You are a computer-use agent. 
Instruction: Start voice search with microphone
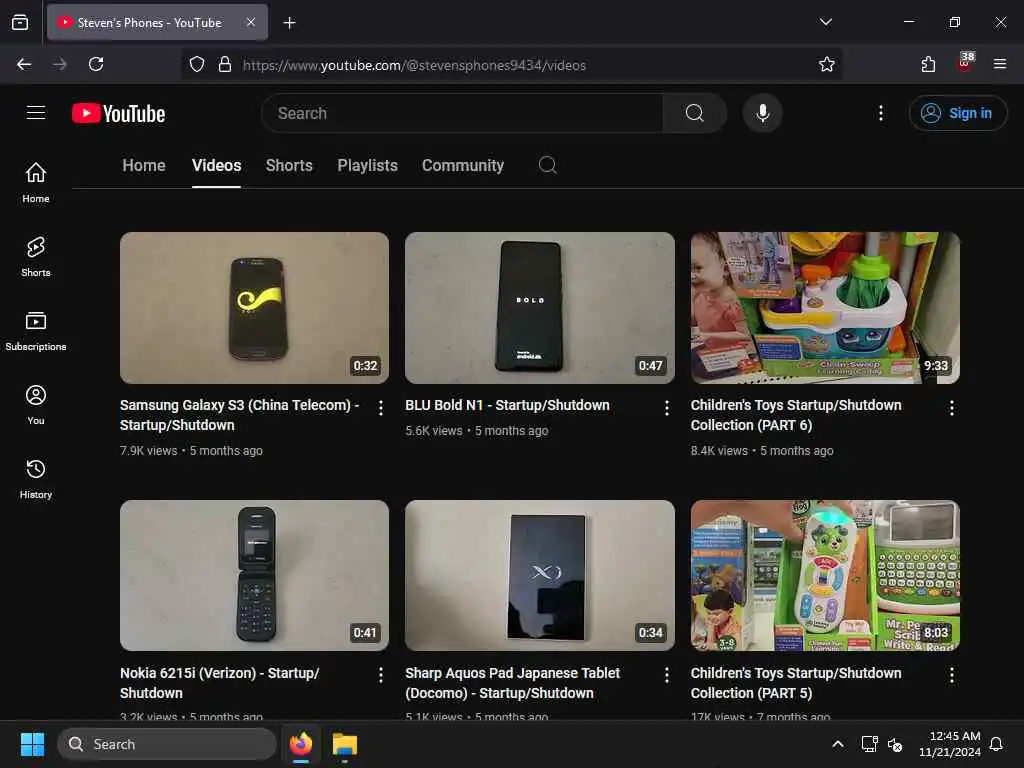(x=762, y=113)
